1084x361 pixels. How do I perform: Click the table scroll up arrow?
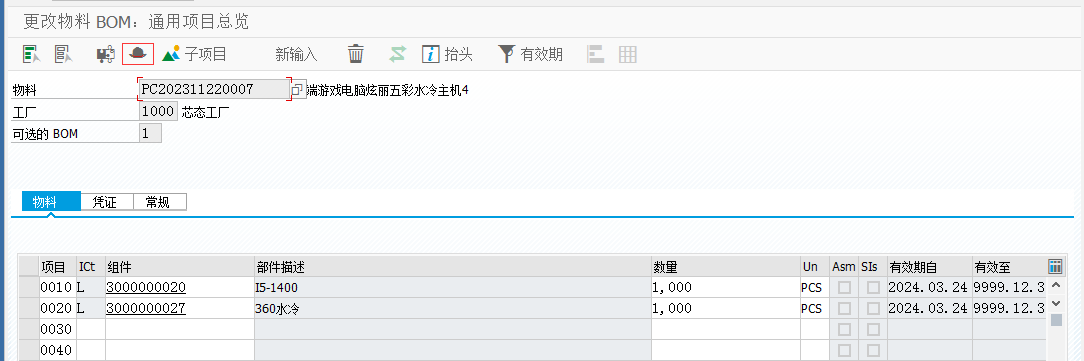(1056, 285)
